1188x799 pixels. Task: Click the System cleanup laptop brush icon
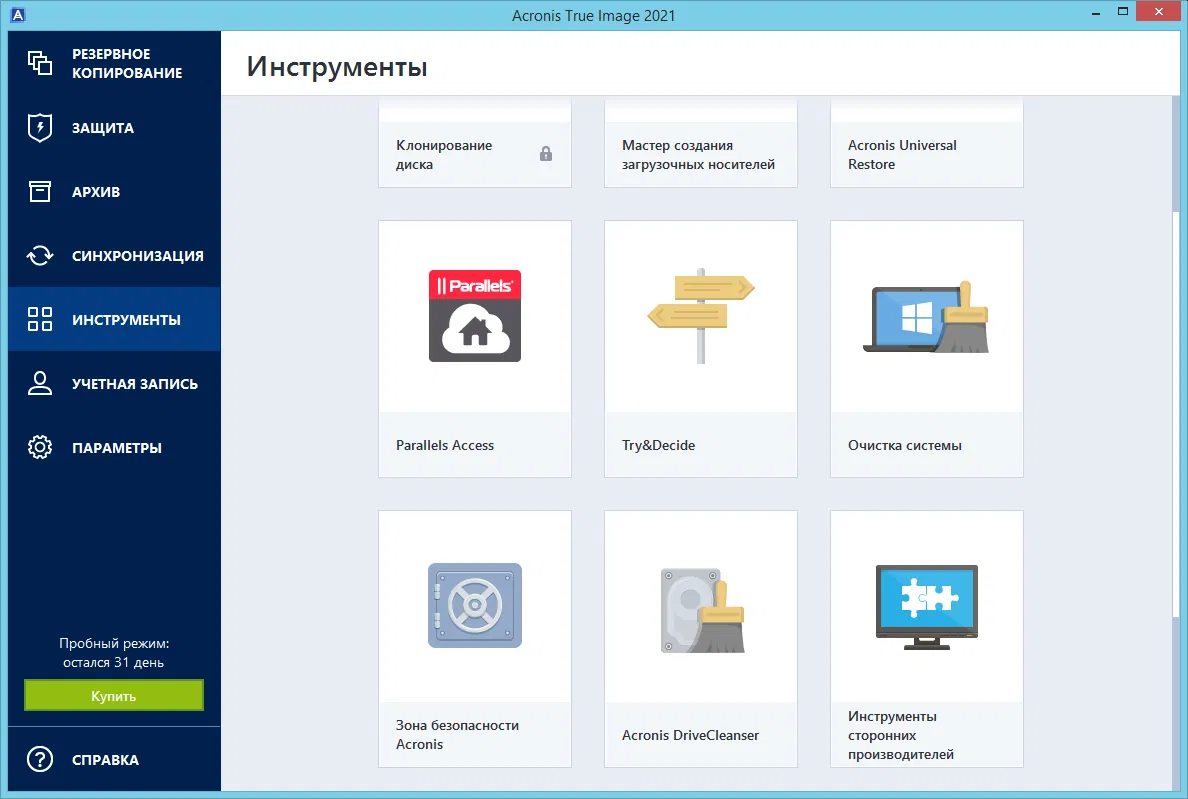point(927,317)
